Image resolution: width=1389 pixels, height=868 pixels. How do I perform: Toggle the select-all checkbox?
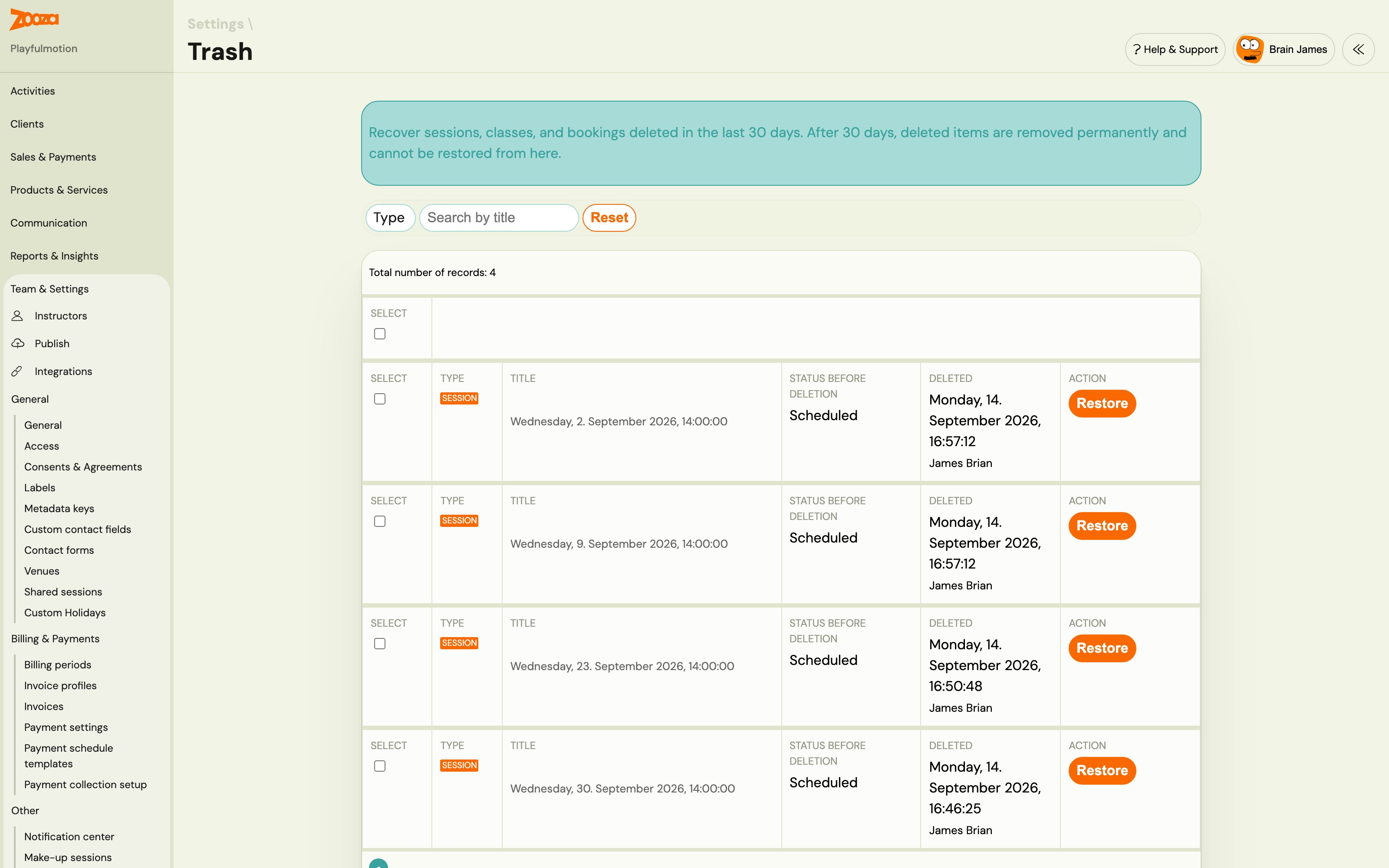tap(379, 334)
